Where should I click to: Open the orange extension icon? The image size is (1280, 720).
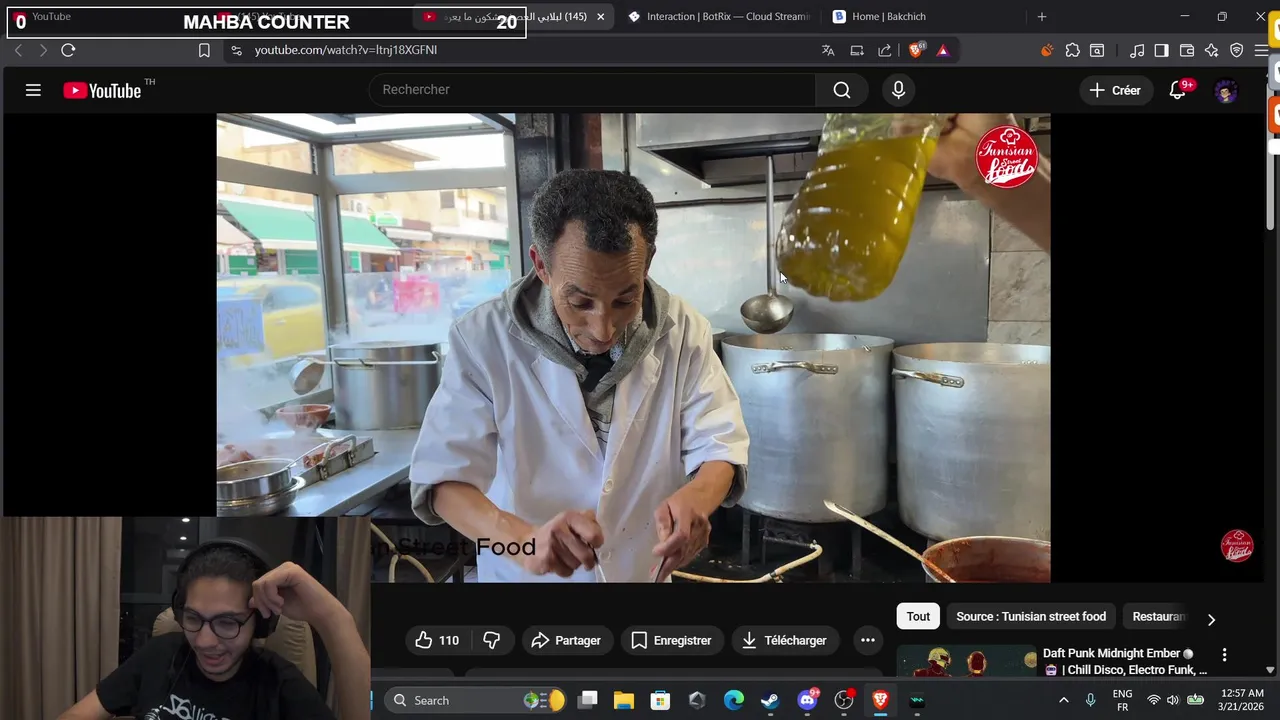pyautogui.click(x=1047, y=50)
